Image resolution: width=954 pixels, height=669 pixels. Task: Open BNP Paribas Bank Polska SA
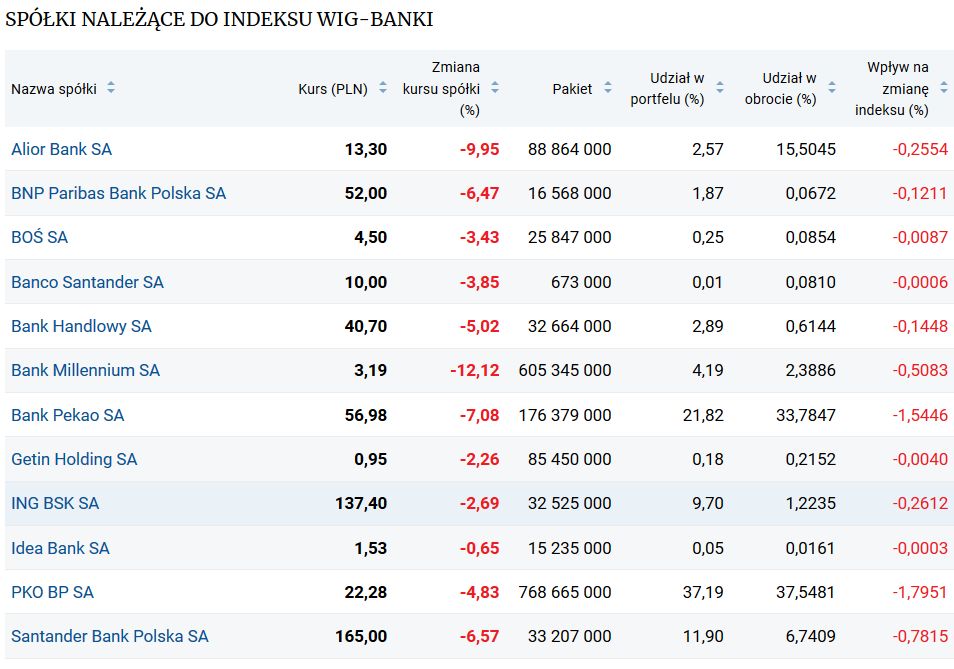coord(119,193)
